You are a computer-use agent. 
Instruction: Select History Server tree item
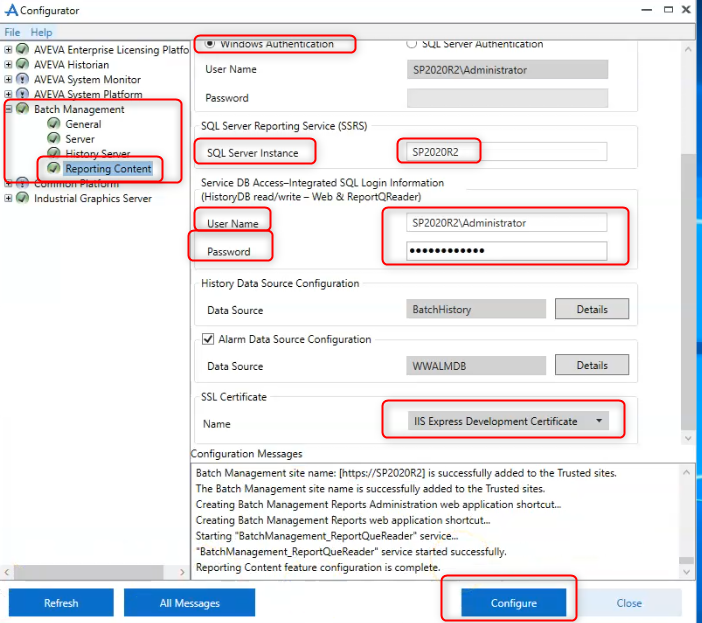98,154
